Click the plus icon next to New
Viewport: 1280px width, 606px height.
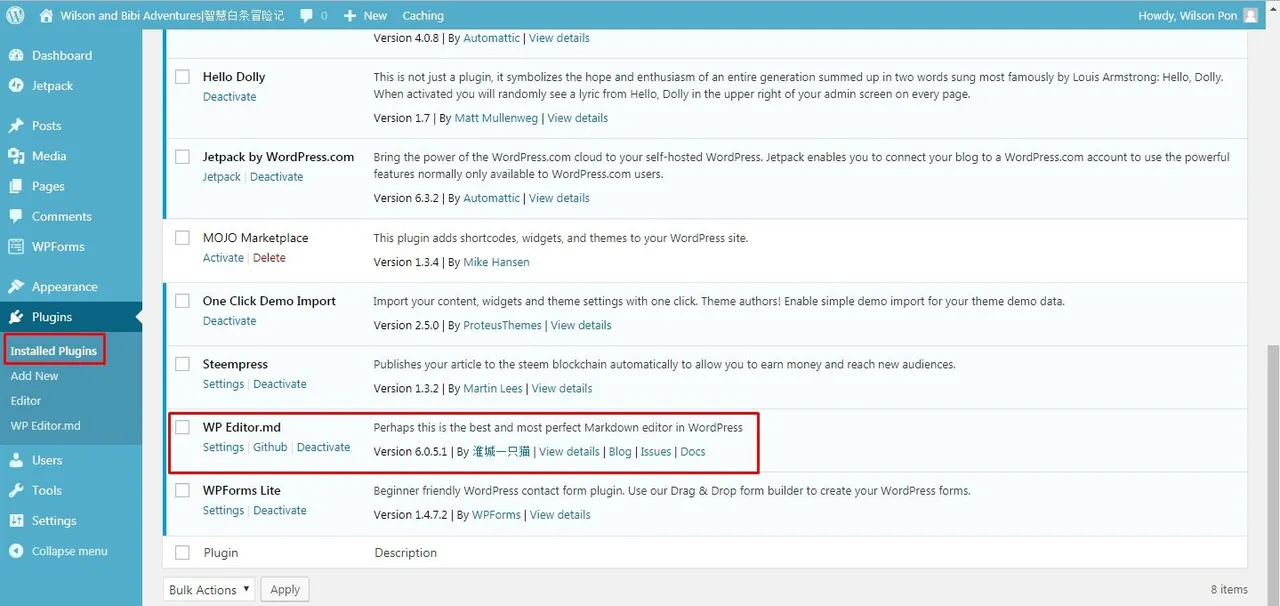(349, 16)
